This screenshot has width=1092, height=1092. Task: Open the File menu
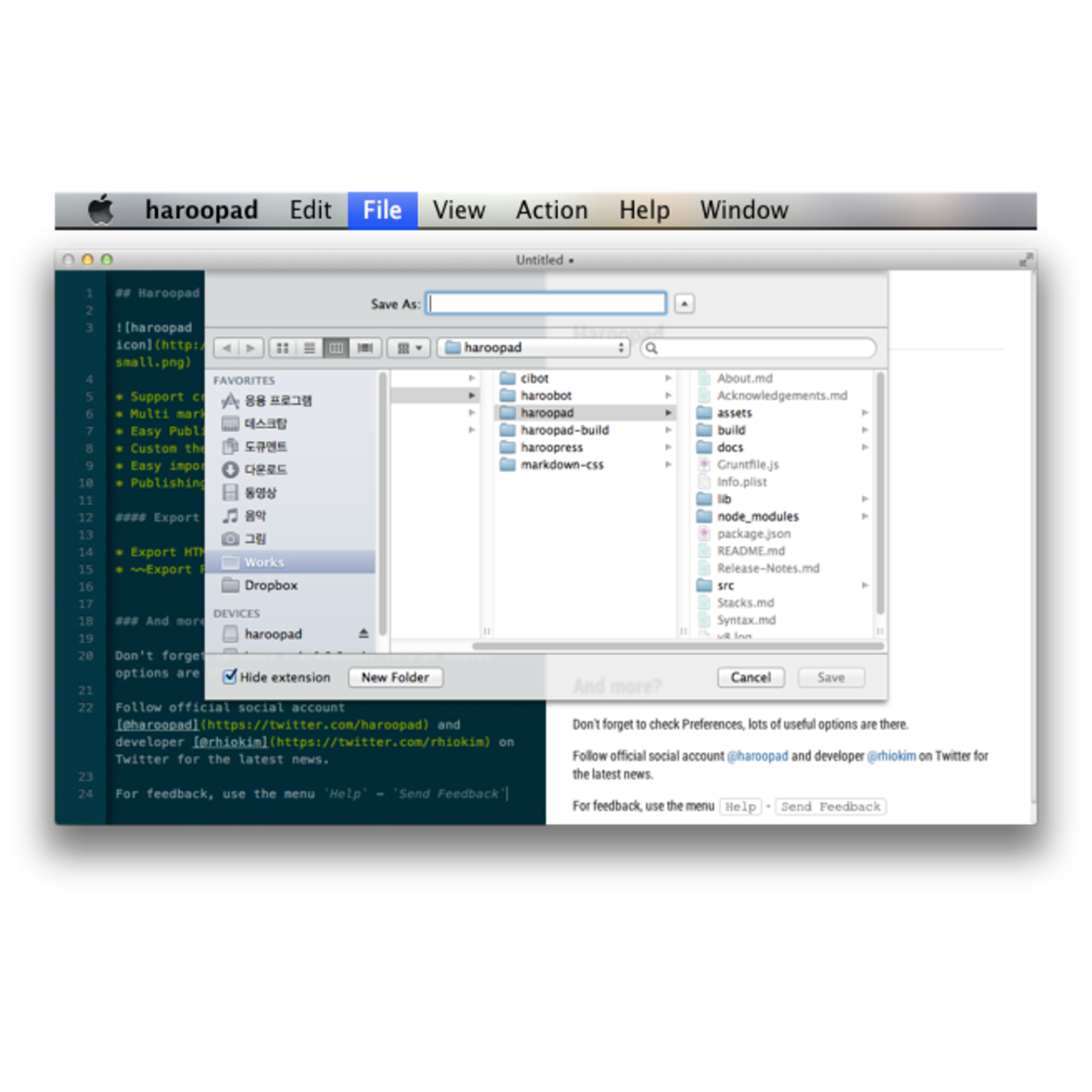click(x=382, y=210)
